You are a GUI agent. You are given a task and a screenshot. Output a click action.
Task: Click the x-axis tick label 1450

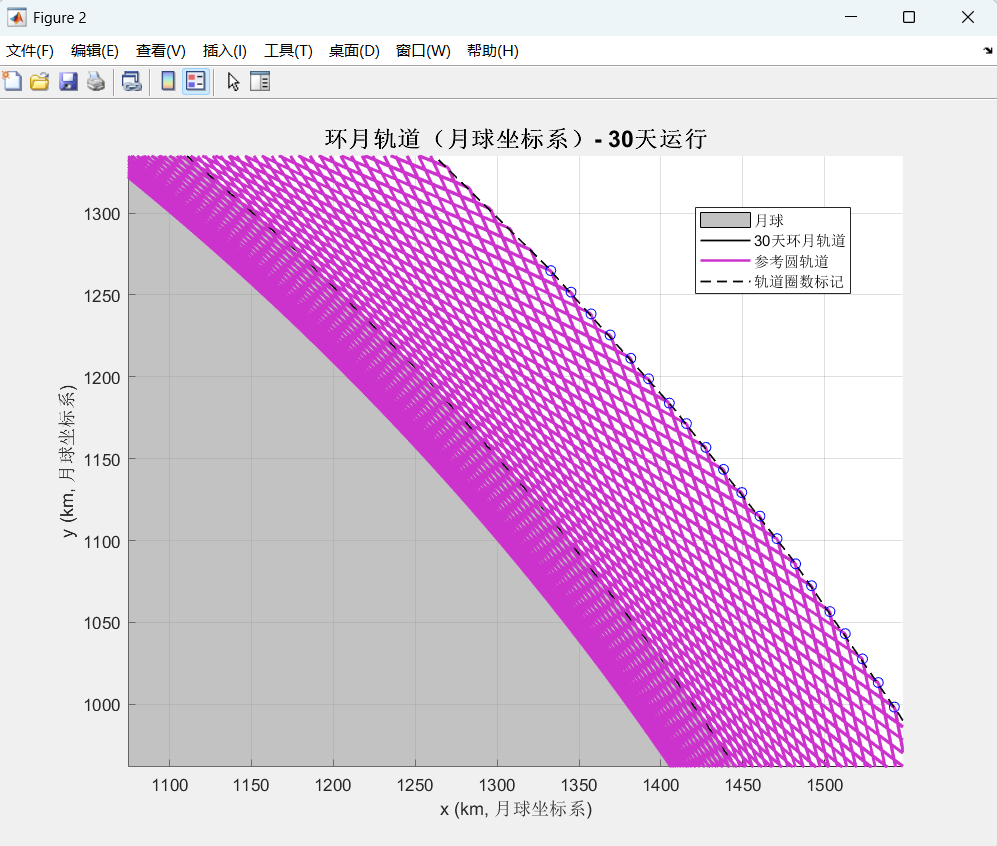click(x=743, y=785)
